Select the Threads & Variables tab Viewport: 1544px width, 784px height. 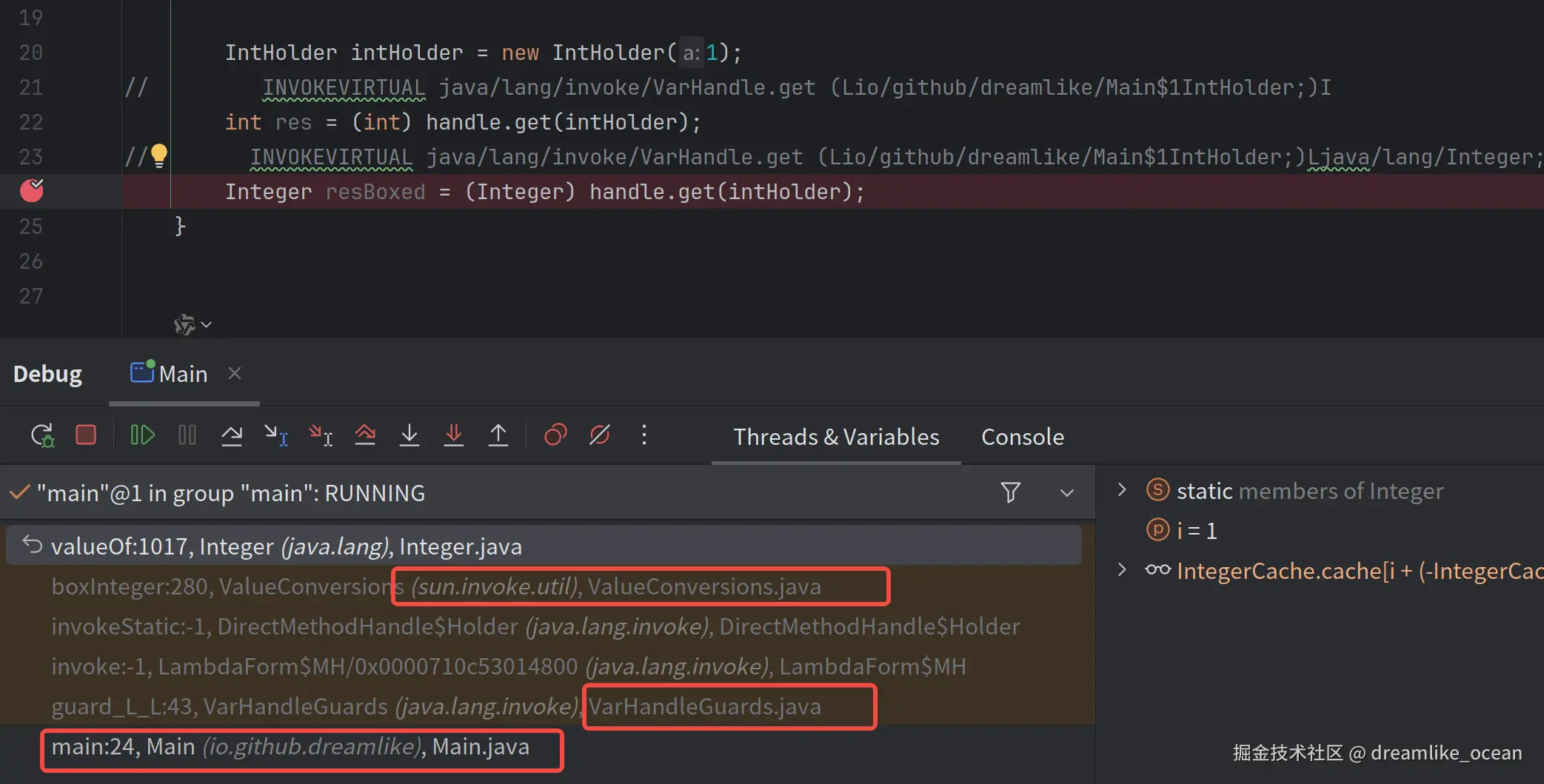click(836, 437)
